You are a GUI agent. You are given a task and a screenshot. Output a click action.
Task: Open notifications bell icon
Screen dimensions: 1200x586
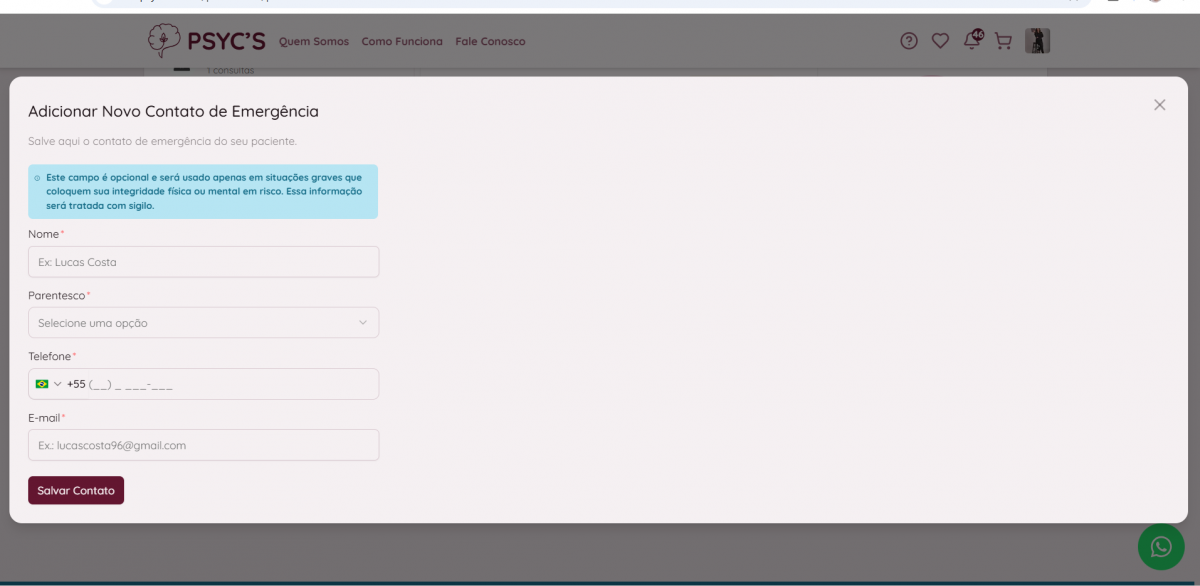(x=971, y=41)
